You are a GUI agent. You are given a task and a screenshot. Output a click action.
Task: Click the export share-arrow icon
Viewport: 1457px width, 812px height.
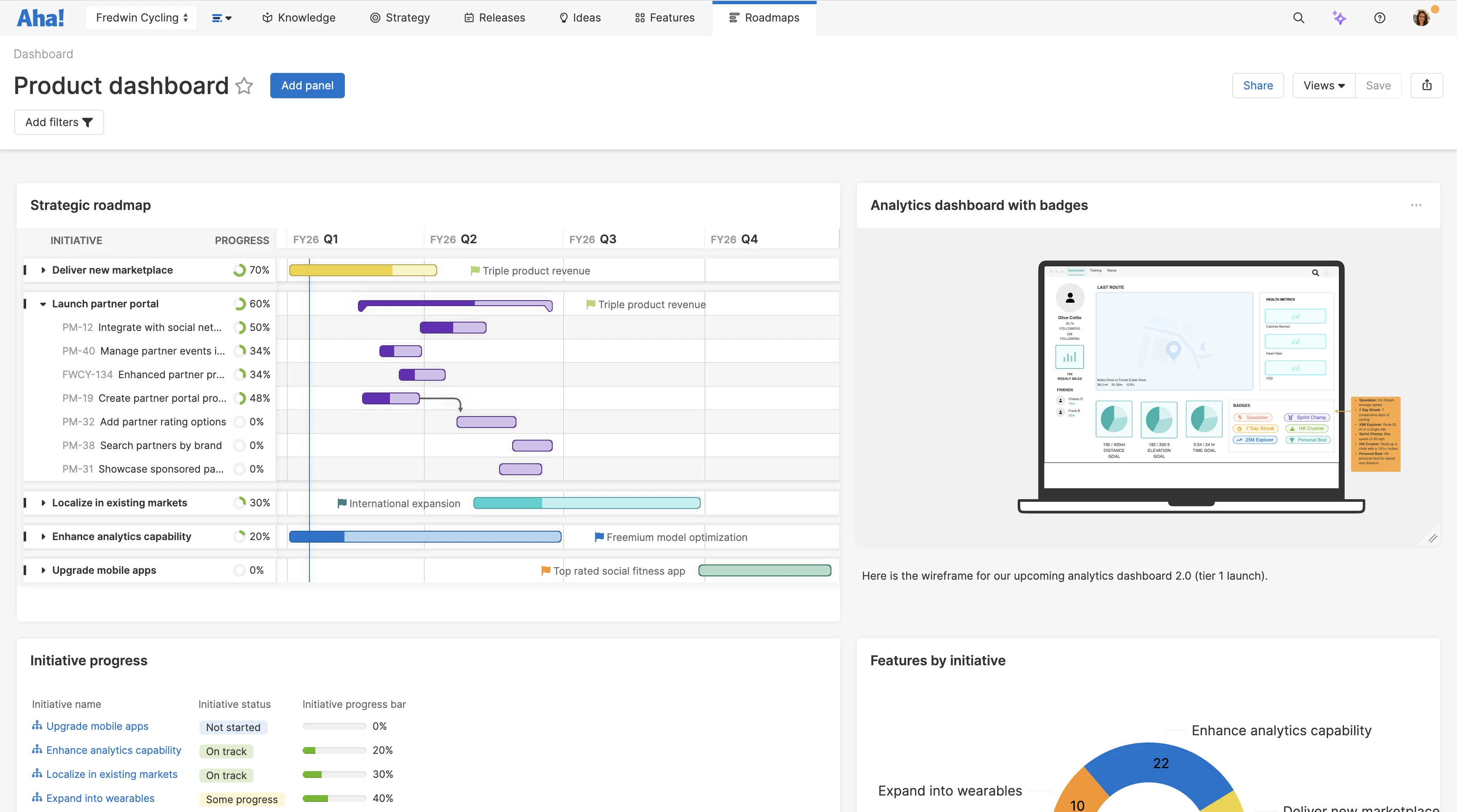[1427, 86]
